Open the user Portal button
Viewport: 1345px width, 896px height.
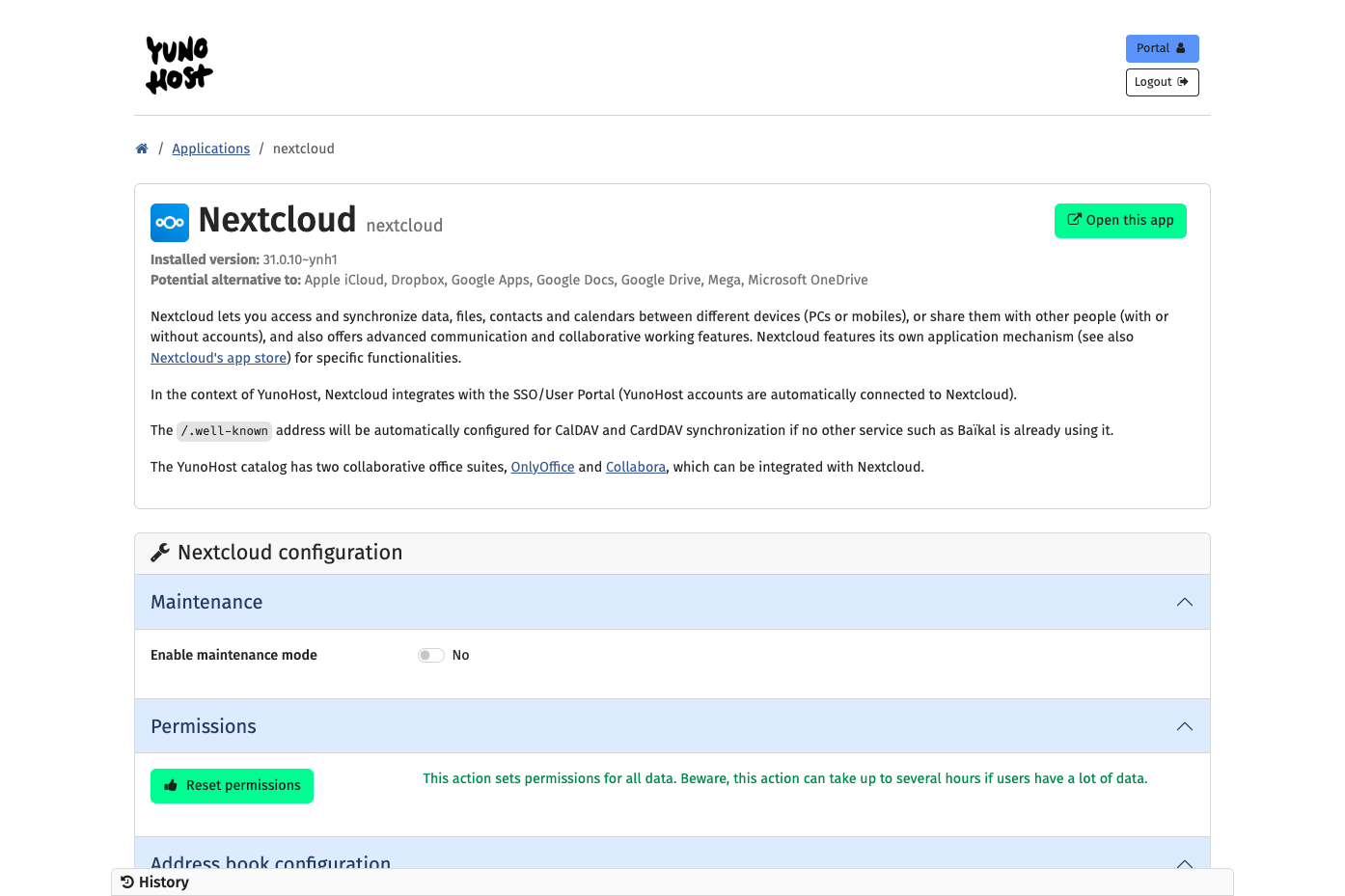(x=1162, y=48)
